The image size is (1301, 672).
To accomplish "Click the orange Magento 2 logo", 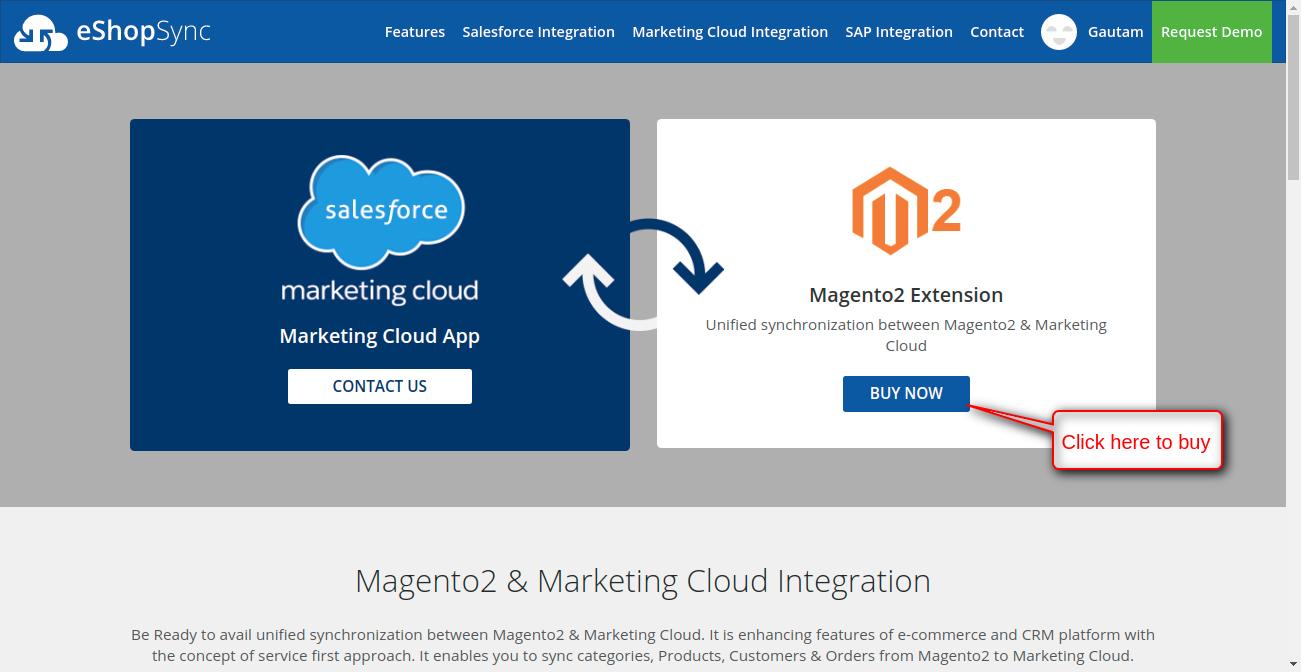I will (905, 211).
